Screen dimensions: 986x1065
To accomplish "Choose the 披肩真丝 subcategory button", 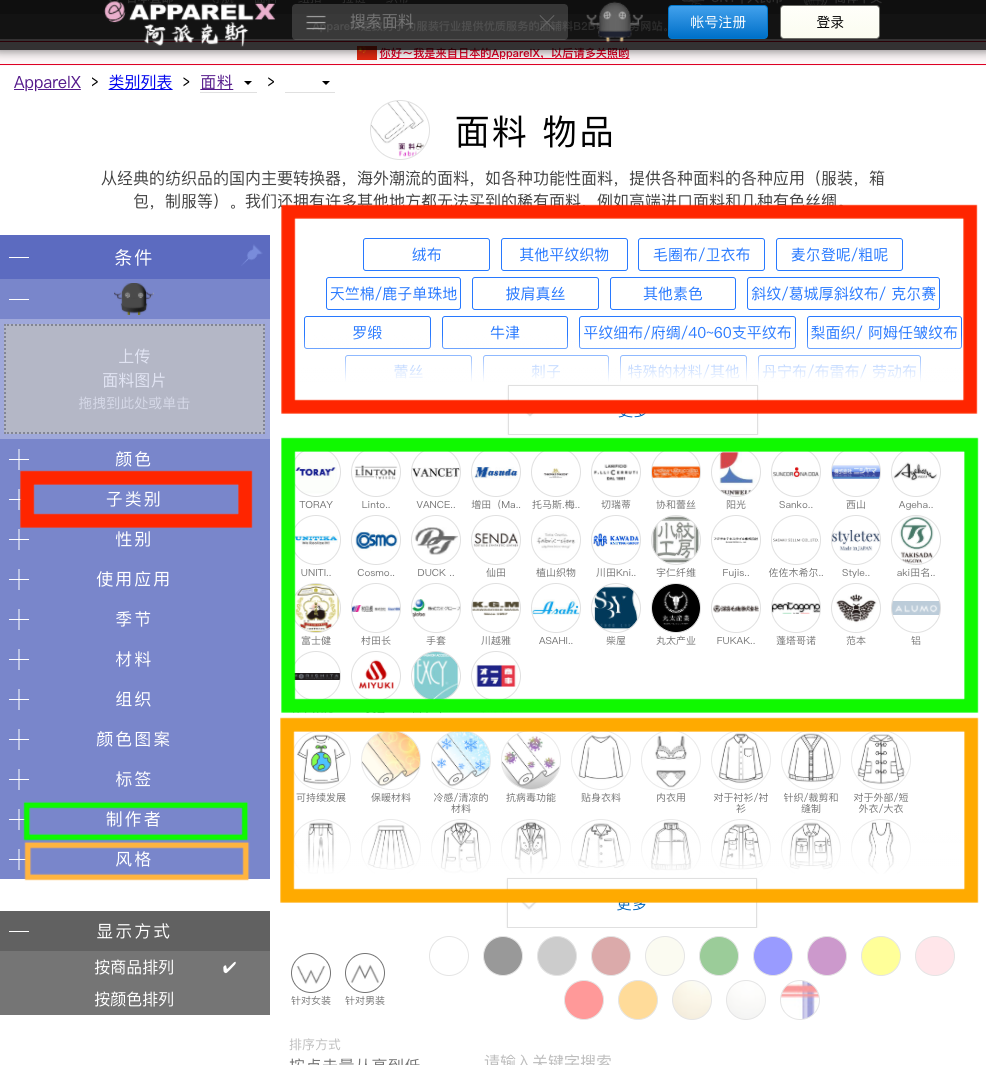I will point(535,293).
